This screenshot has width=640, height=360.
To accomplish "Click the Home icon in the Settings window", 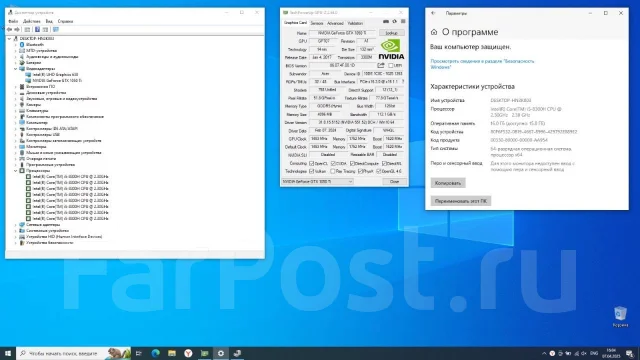I will point(434,32).
